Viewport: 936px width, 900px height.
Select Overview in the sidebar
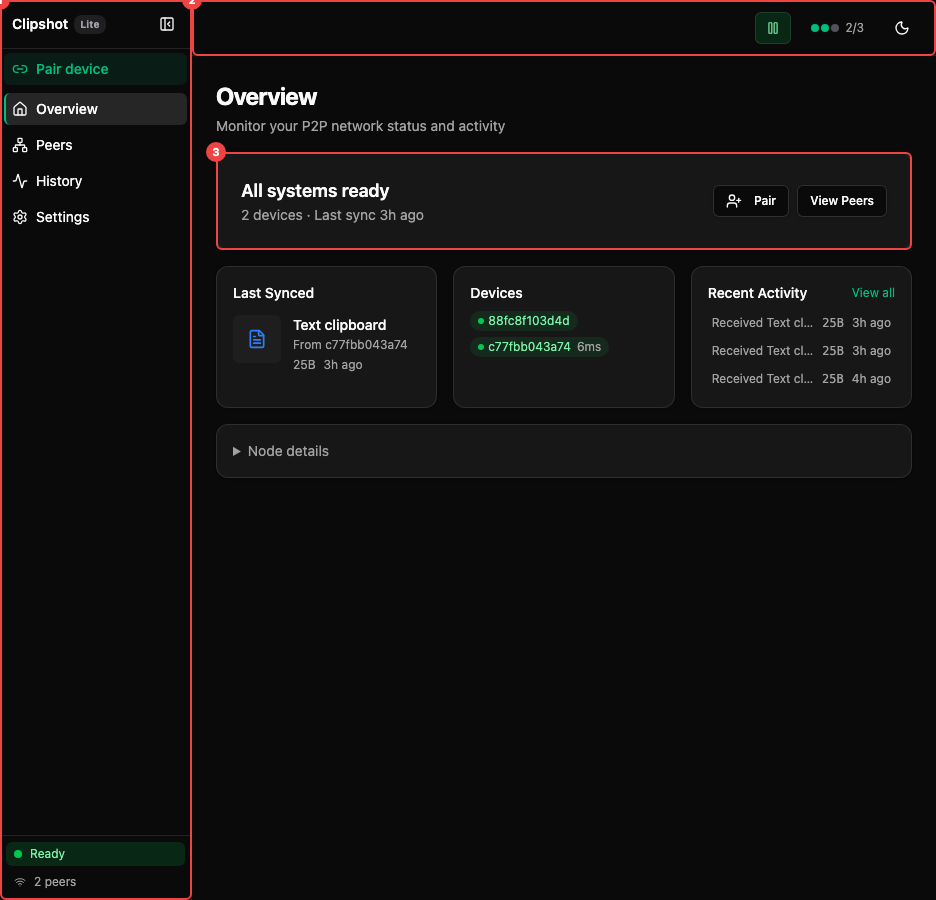tap(66, 109)
